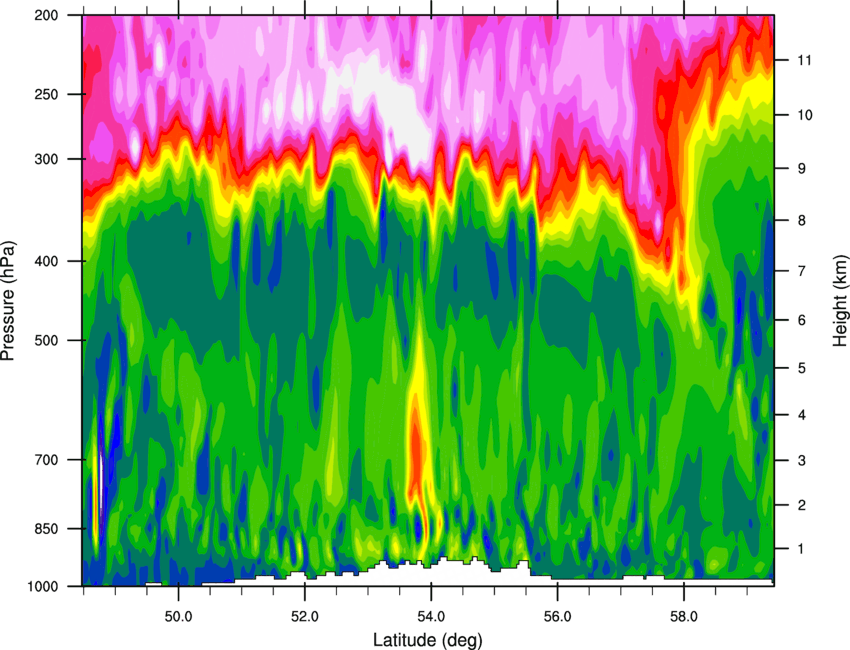850x650 pixels.
Task: Click the 1 km height label
Action: (x=802, y=549)
